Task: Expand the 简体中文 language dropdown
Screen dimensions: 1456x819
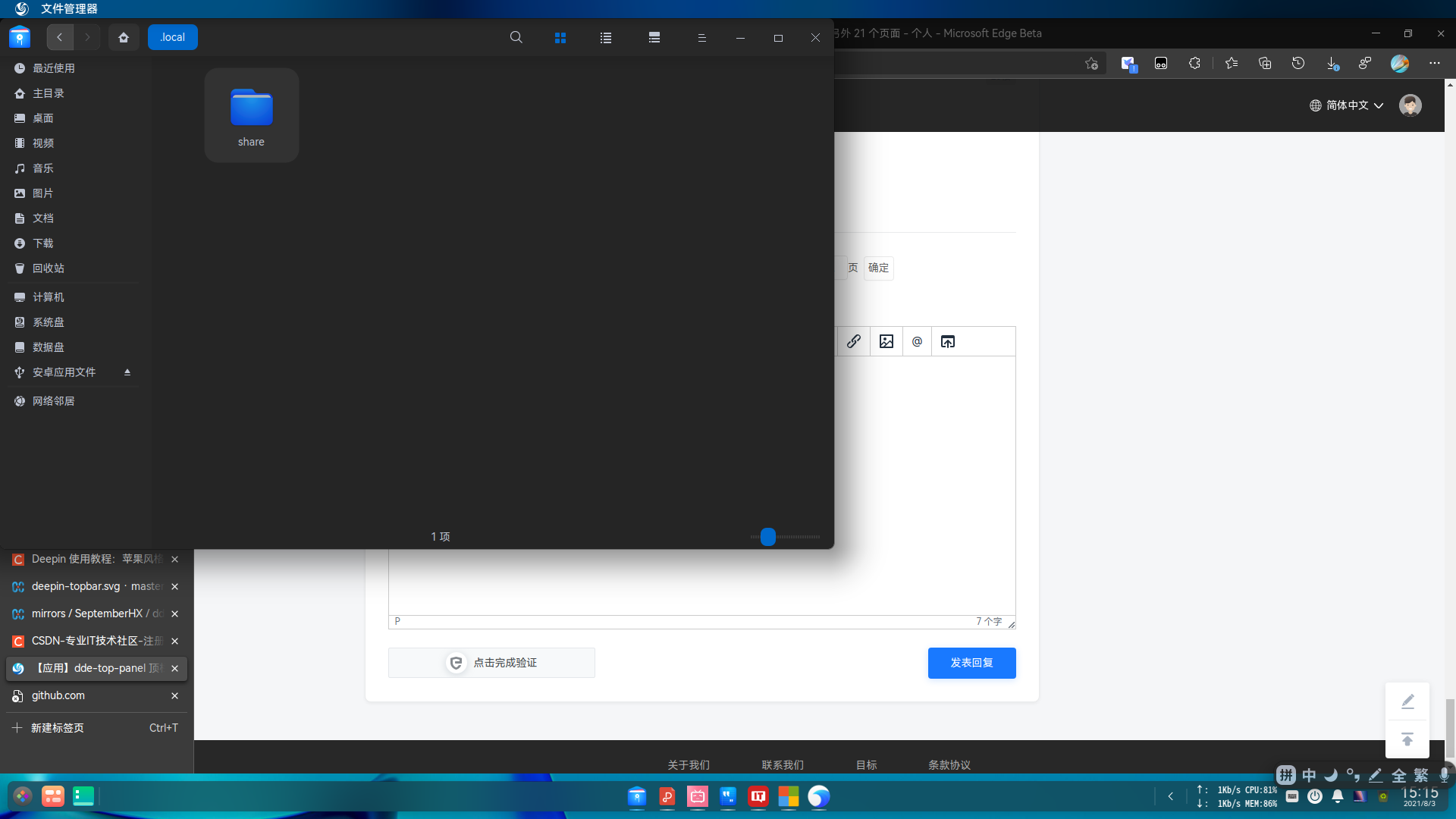Action: (1347, 105)
